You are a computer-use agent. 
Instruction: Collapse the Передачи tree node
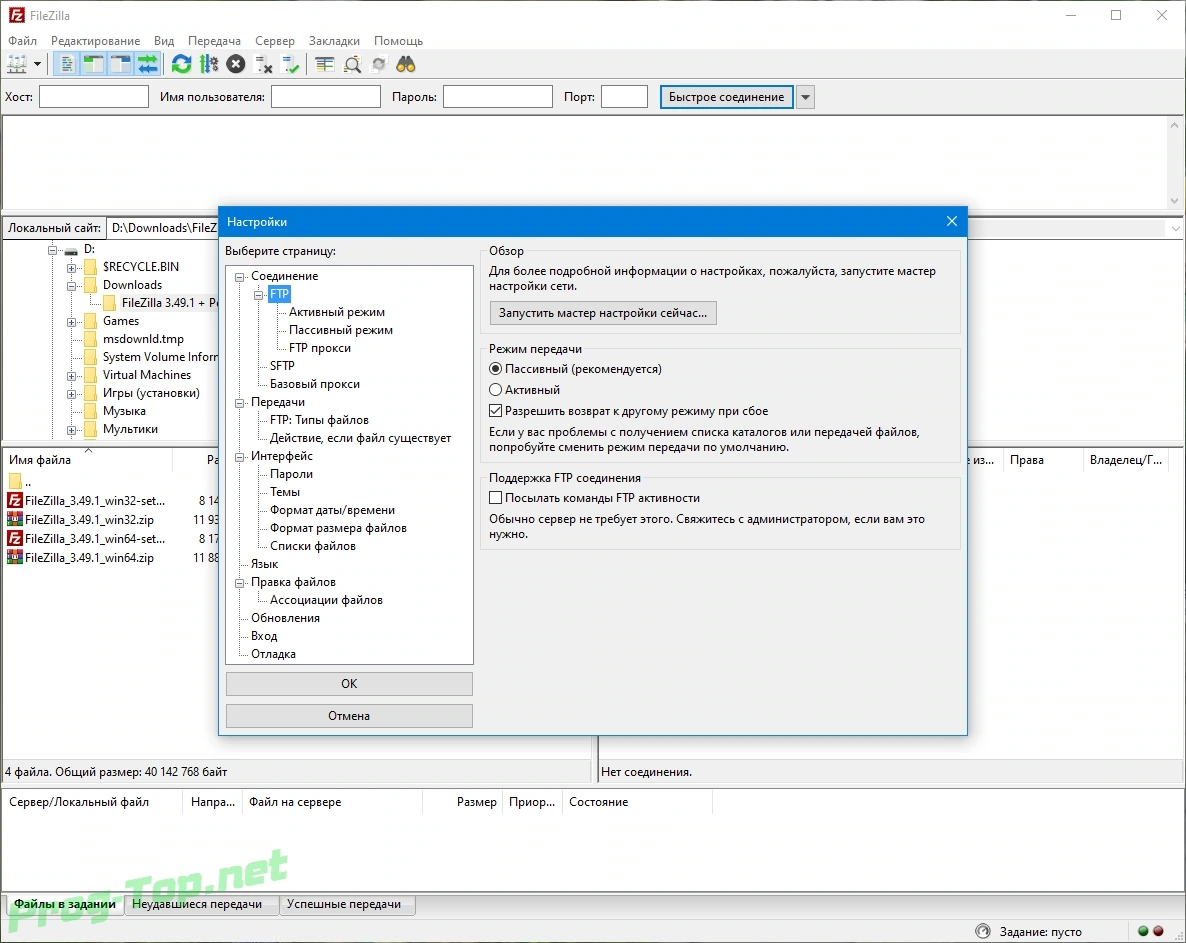240,403
